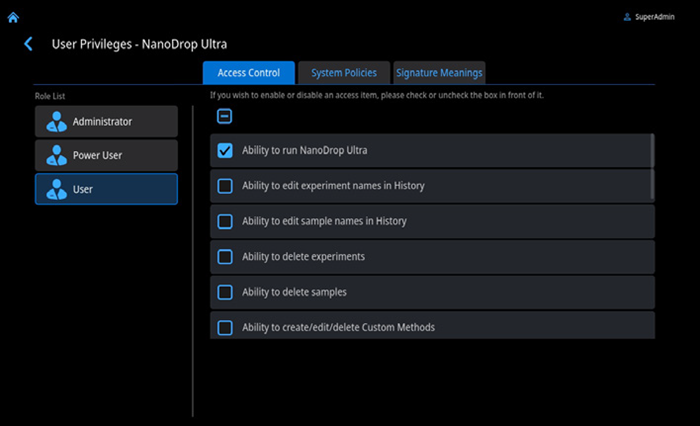Open the System Policies tab
This screenshot has width=700, height=426.
click(x=344, y=73)
